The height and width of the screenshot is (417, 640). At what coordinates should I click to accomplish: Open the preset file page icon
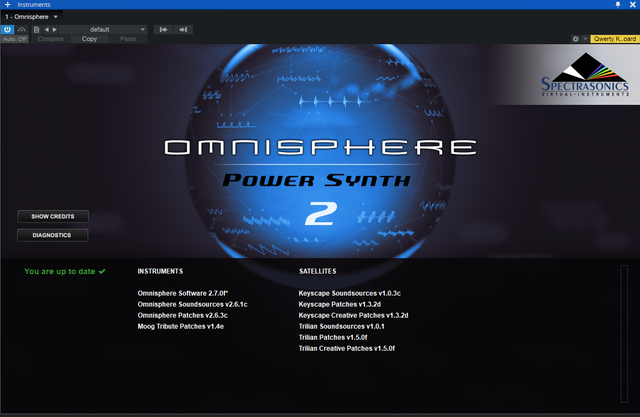coord(36,29)
